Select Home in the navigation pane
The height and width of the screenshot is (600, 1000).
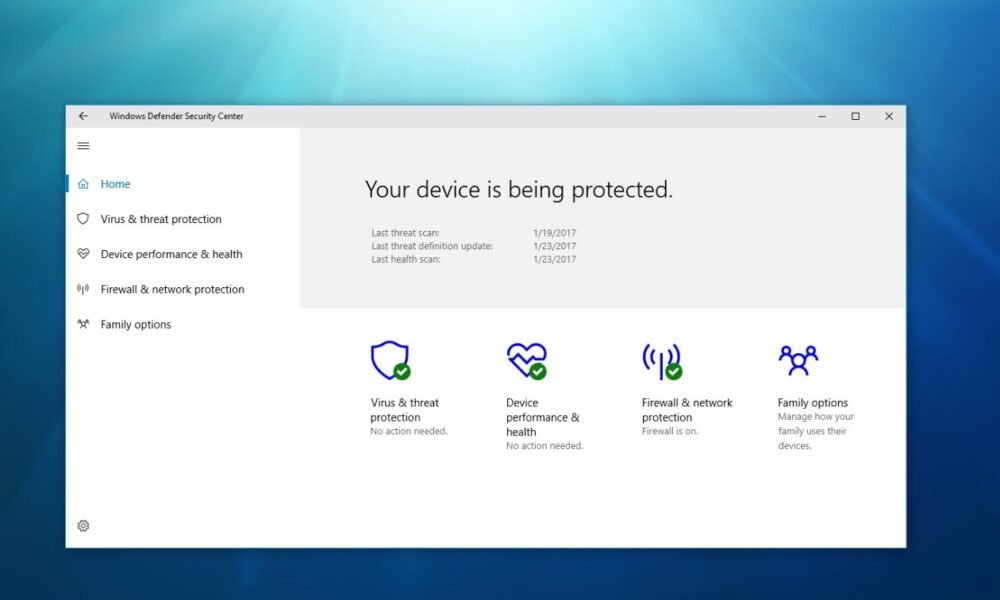click(115, 184)
